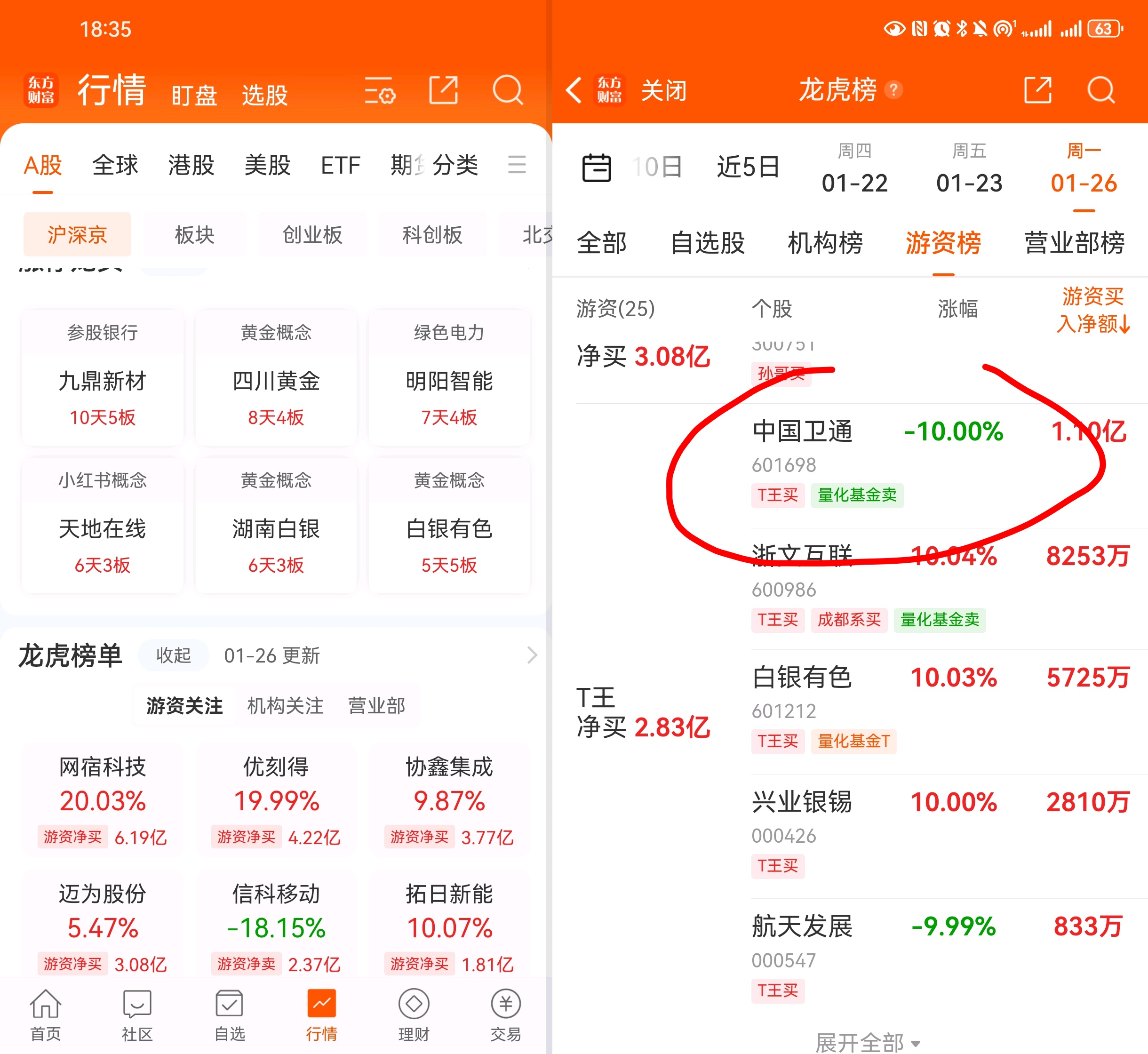Open the market category hamburger menu
This screenshot has height=1054, width=1148.
(x=517, y=165)
